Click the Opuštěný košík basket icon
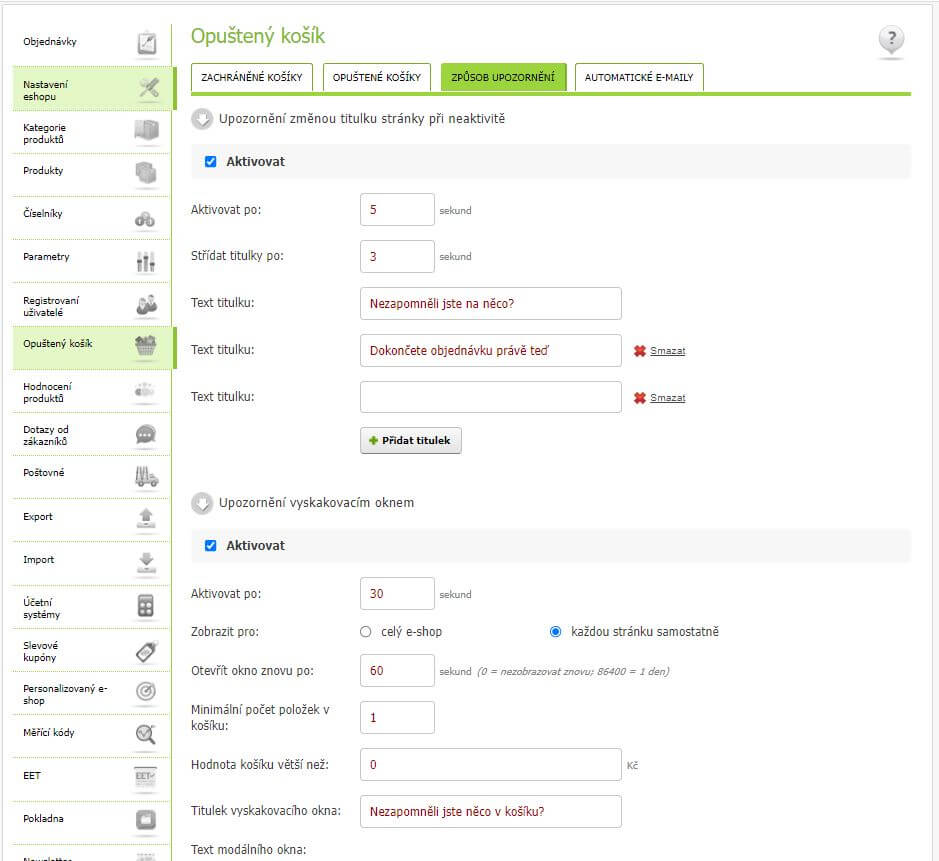 pos(146,345)
